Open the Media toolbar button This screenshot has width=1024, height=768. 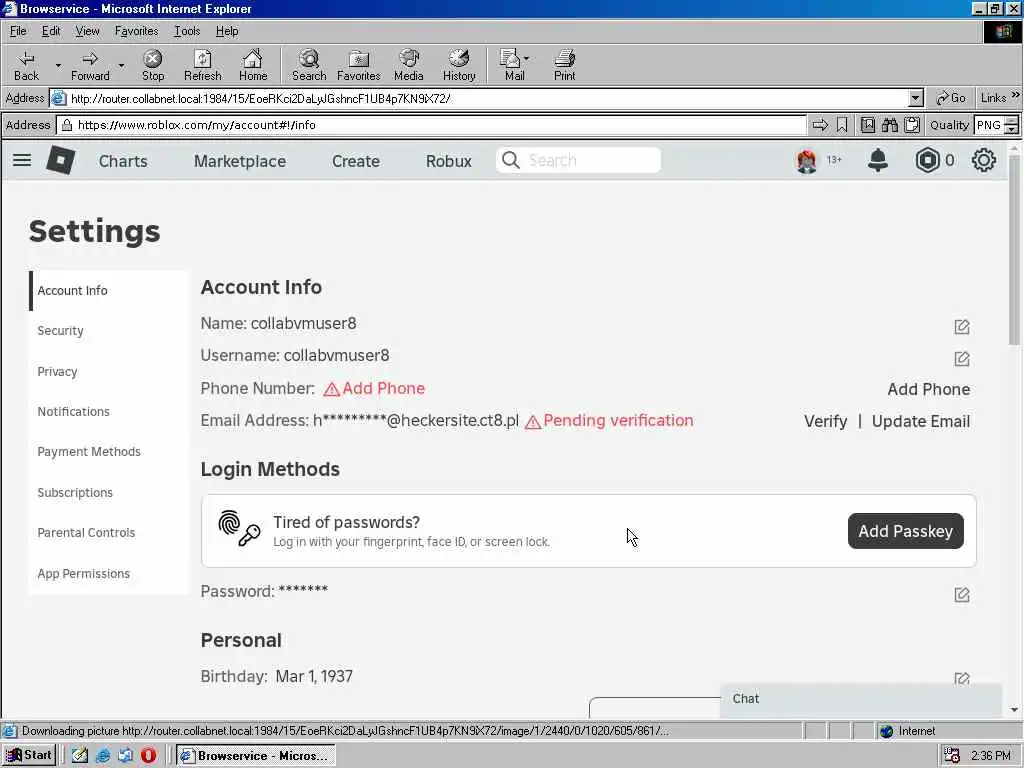click(409, 65)
